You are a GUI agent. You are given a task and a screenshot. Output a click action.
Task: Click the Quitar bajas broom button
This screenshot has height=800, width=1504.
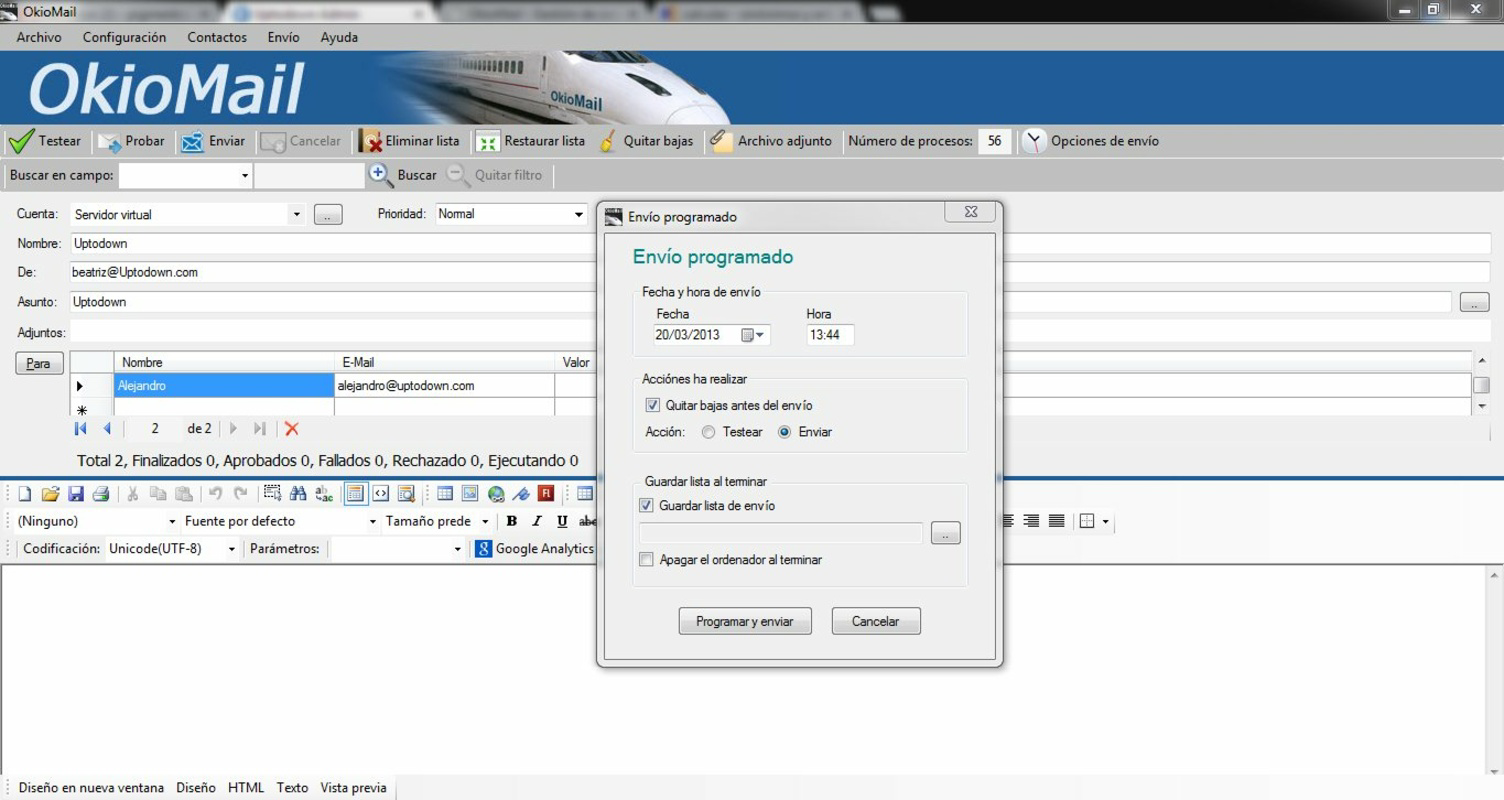(x=646, y=141)
